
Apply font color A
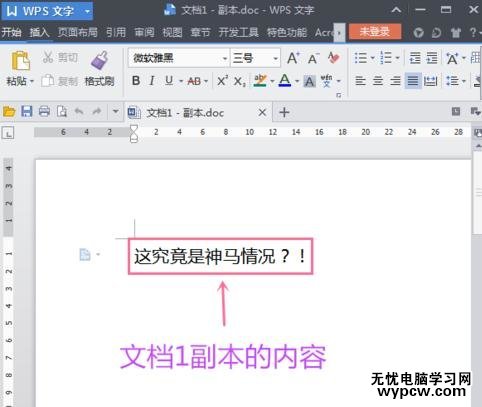[285, 81]
